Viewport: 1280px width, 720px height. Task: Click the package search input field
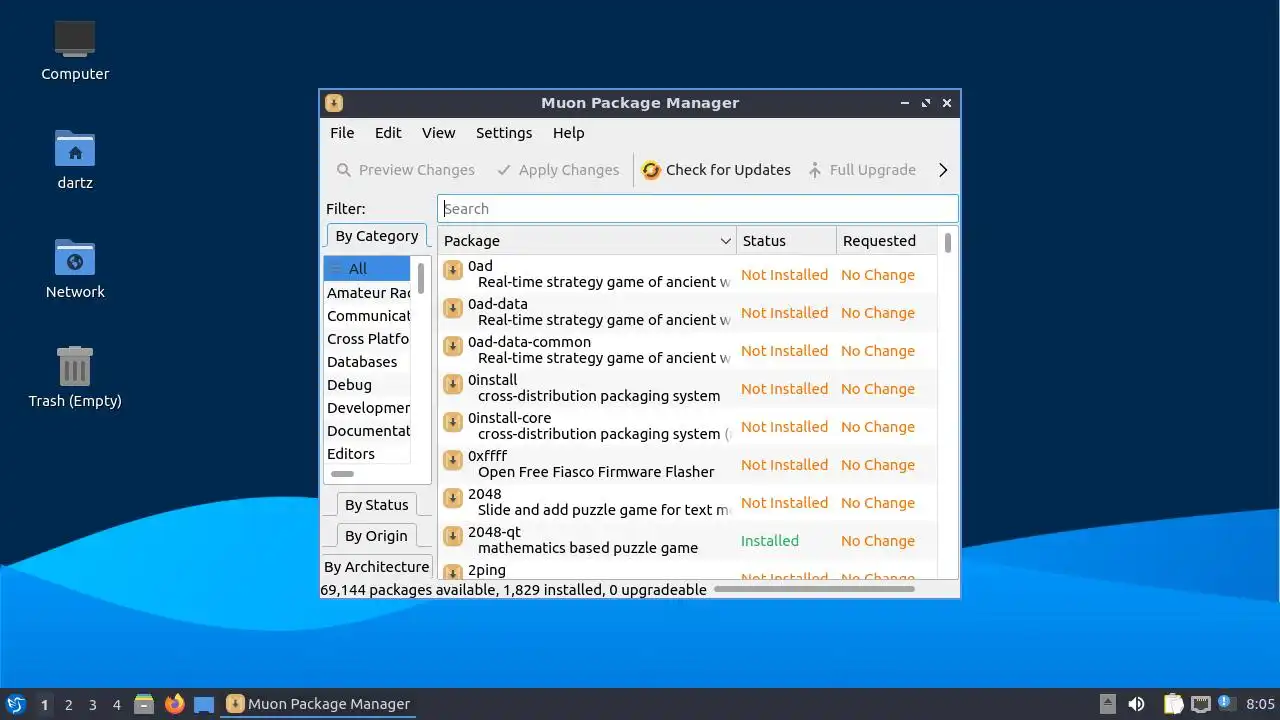(697, 208)
